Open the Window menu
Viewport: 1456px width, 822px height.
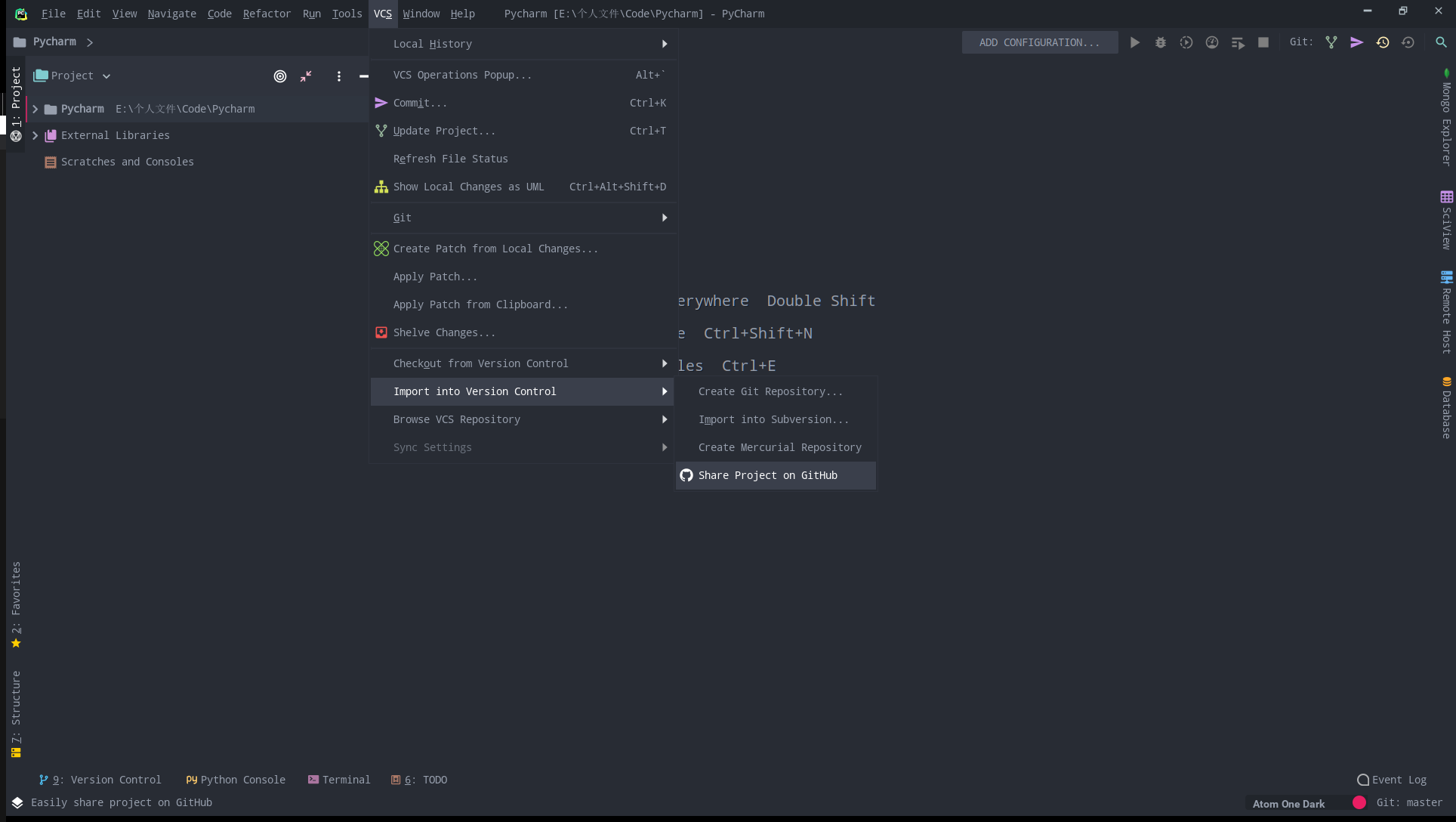[x=421, y=14]
